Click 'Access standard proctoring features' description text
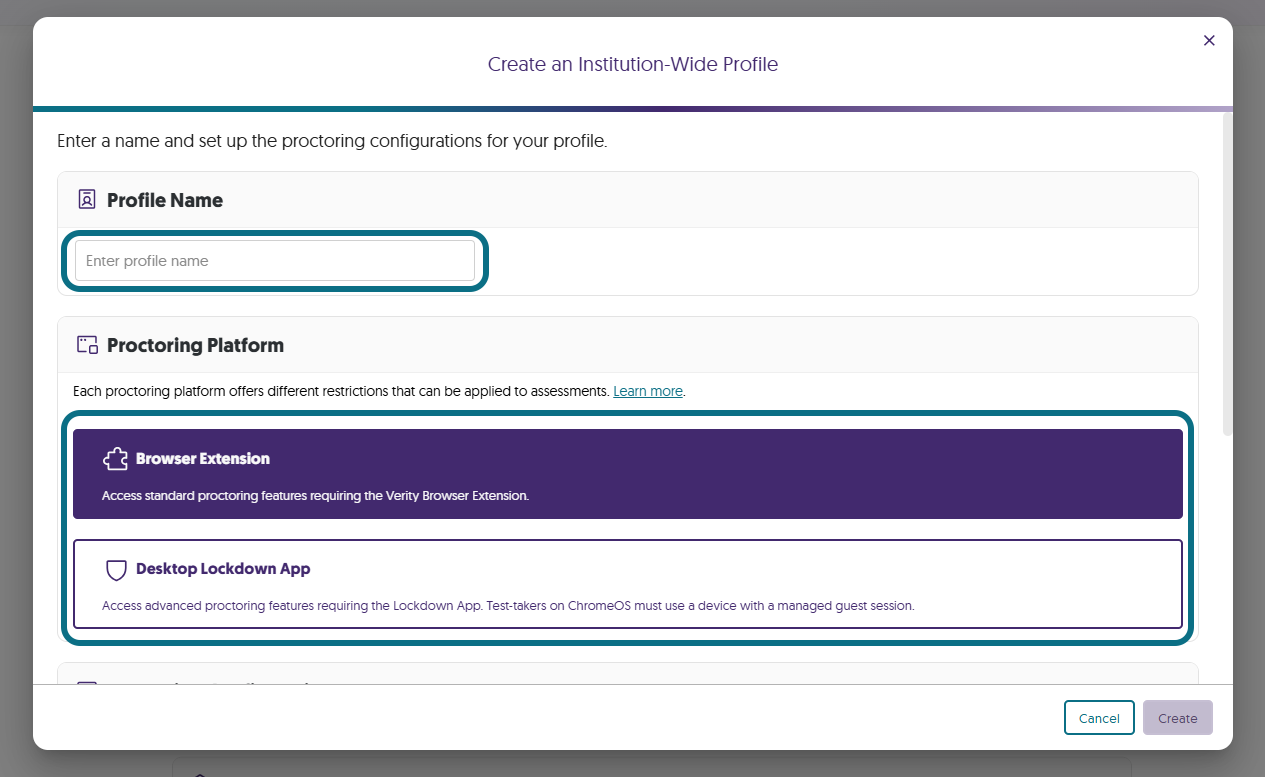 point(315,495)
